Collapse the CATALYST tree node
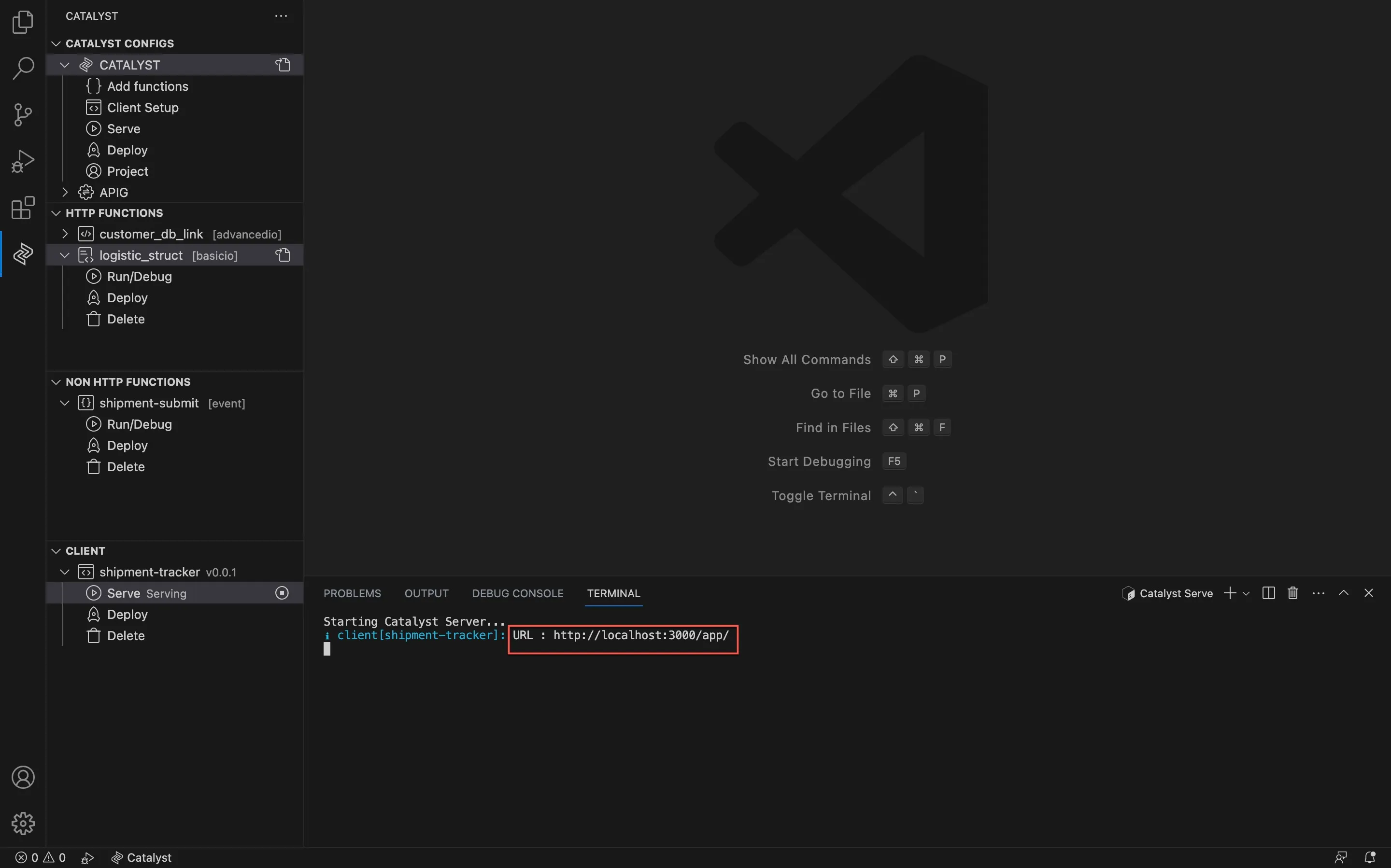Image resolution: width=1391 pixels, height=868 pixels. pyautogui.click(x=65, y=65)
